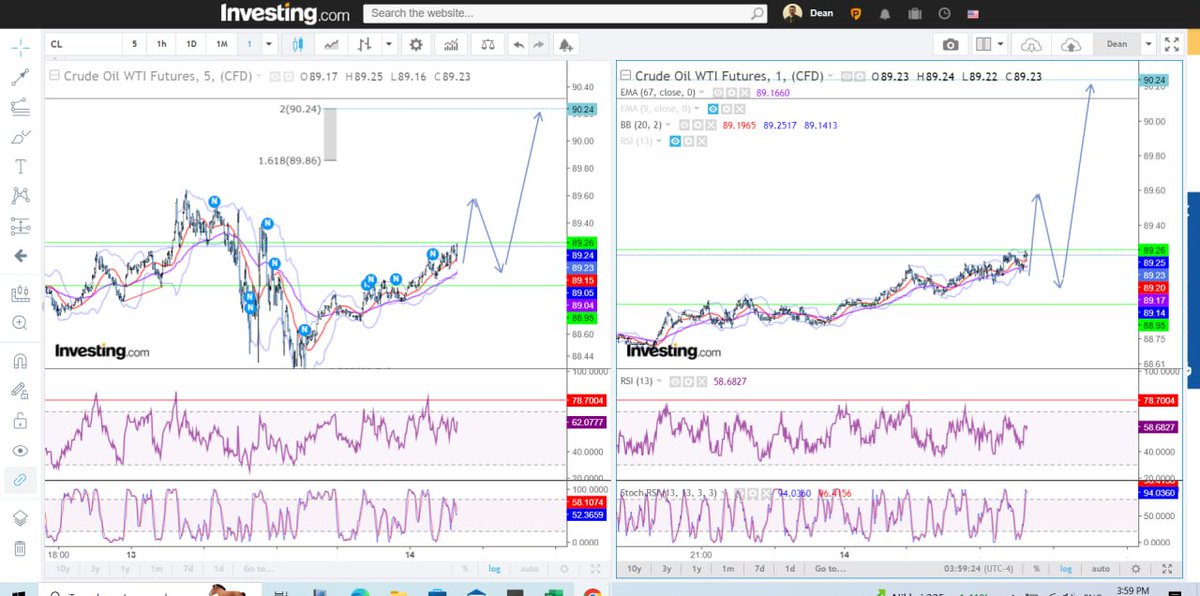
Task: Expand the interval dropdown arrow
Action: (x=271, y=44)
